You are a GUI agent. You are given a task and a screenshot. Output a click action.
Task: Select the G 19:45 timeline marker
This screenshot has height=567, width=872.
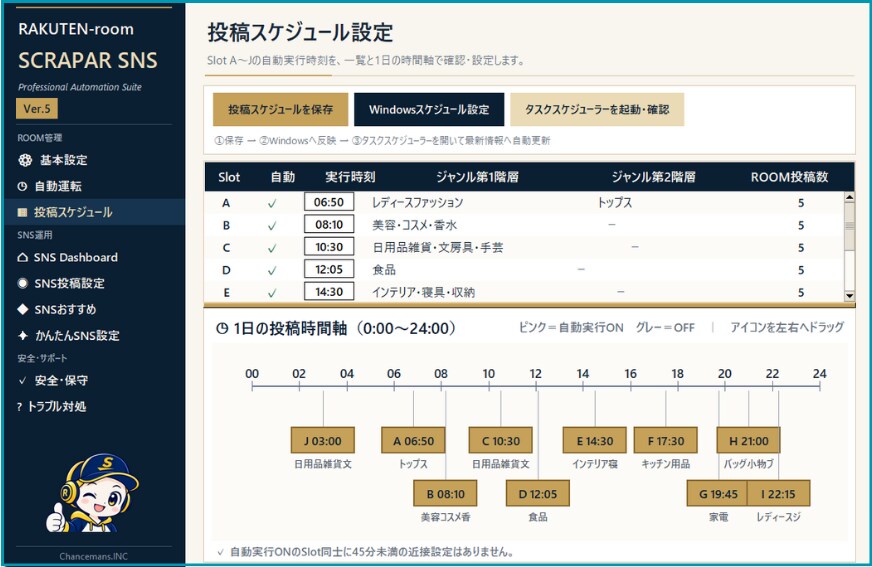718,494
